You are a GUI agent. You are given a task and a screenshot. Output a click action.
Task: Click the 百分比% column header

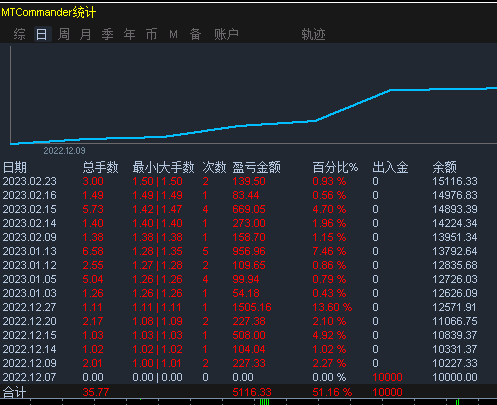click(335, 167)
